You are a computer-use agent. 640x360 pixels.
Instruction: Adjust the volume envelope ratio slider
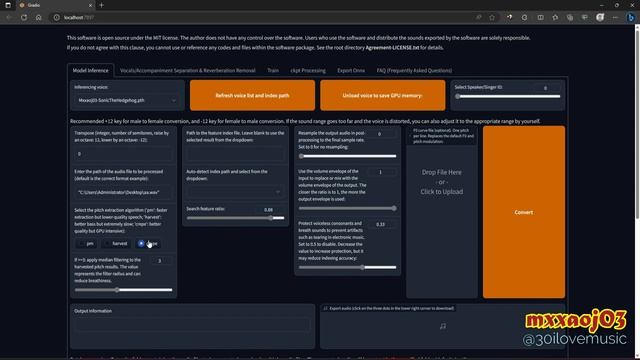[x=347, y=208]
